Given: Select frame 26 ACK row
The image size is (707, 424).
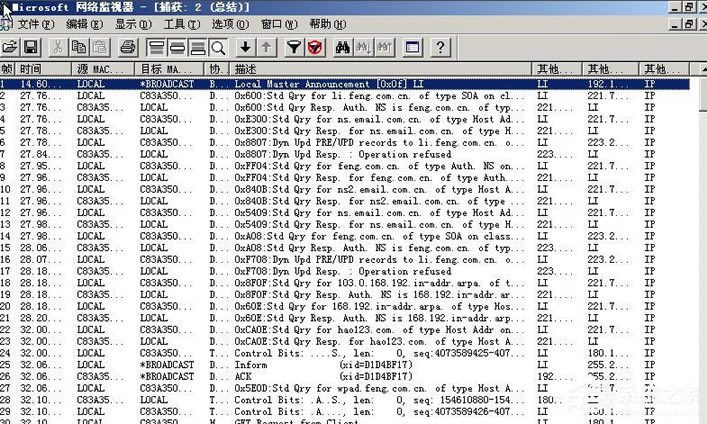Looking at the screenshot, I should pyautogui.click(x=344, y=377).
